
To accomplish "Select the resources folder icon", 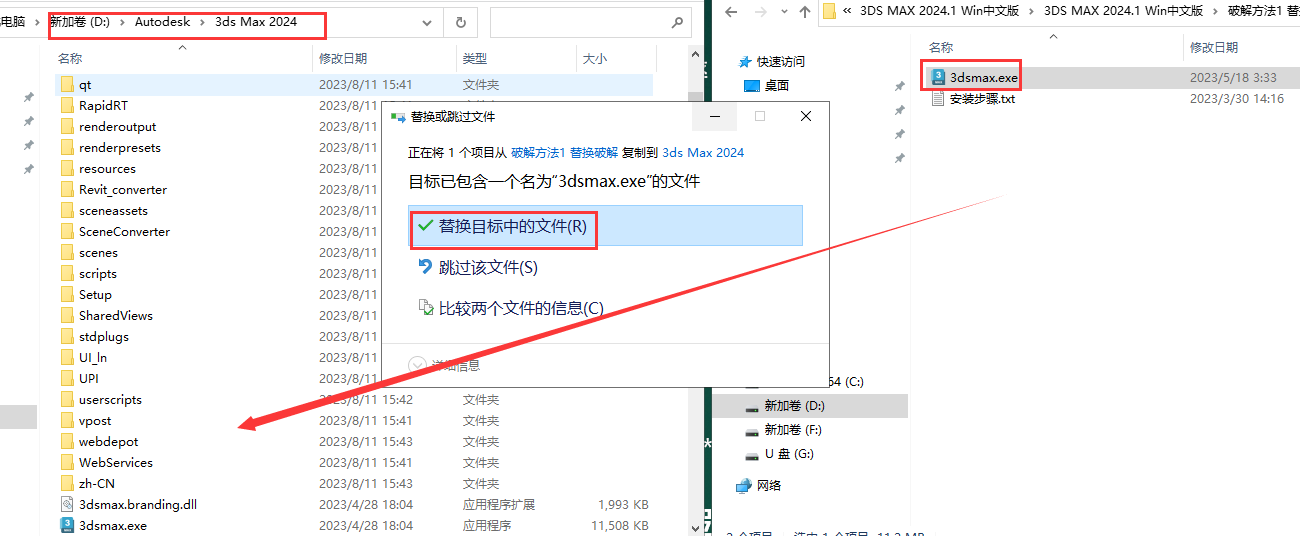I will pyautogui.click(x=68, y=169).
